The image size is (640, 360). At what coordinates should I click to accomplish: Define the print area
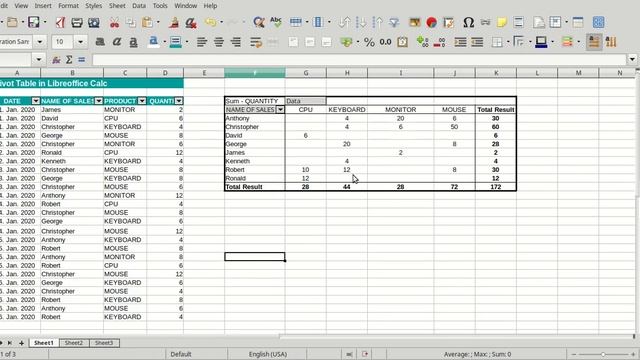(x=539, y=22)
